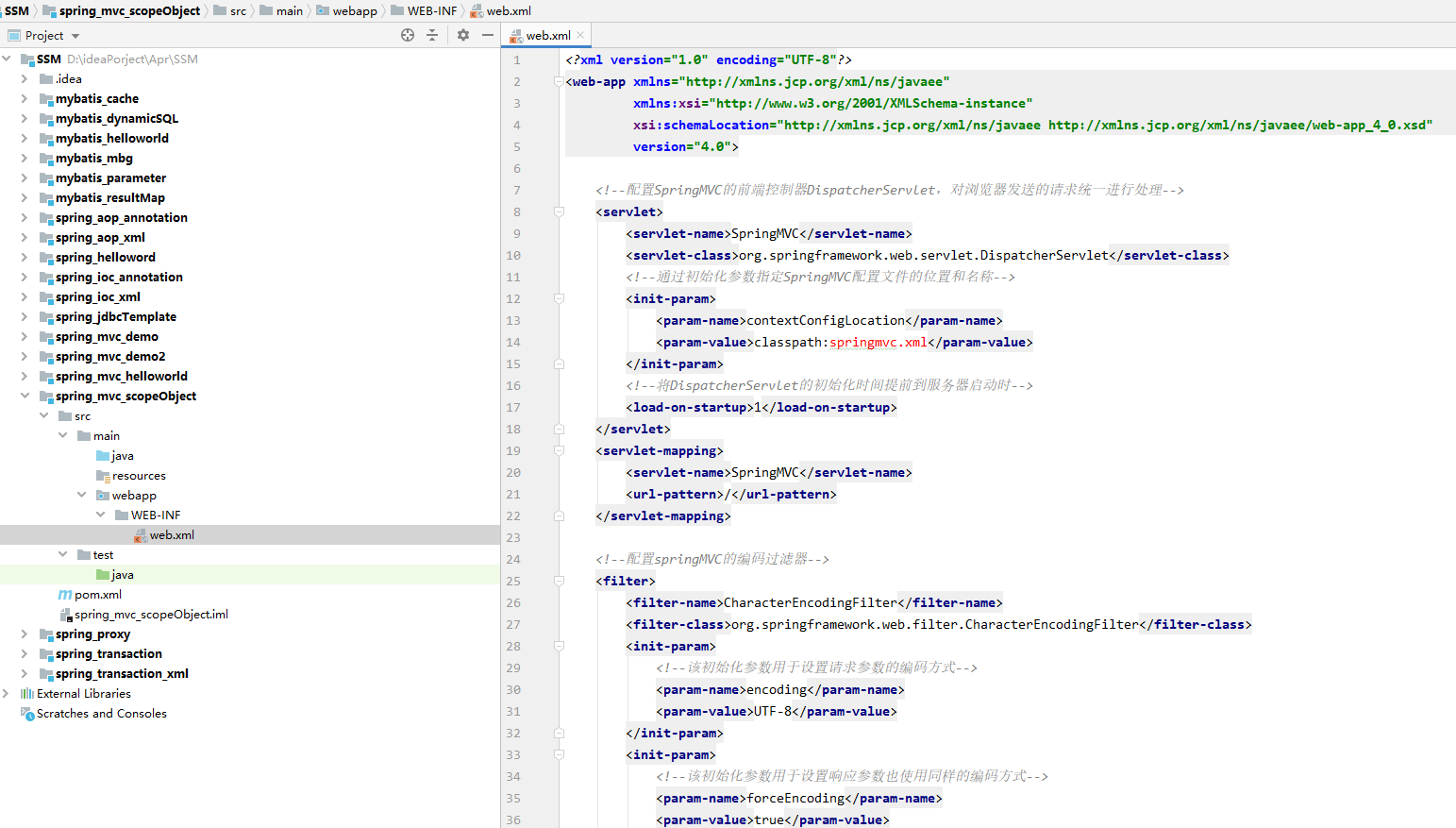Viewport: 1456px width, 828px height.
Task: Fold servlet-mapping block at line 19
Action: click(559, 450)
